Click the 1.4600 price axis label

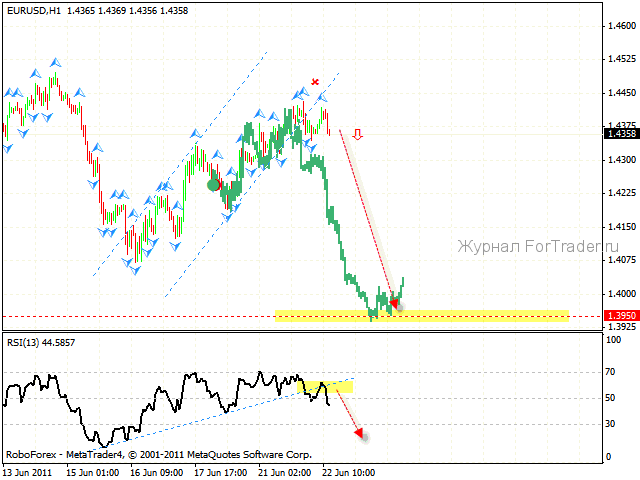[622, 26]
